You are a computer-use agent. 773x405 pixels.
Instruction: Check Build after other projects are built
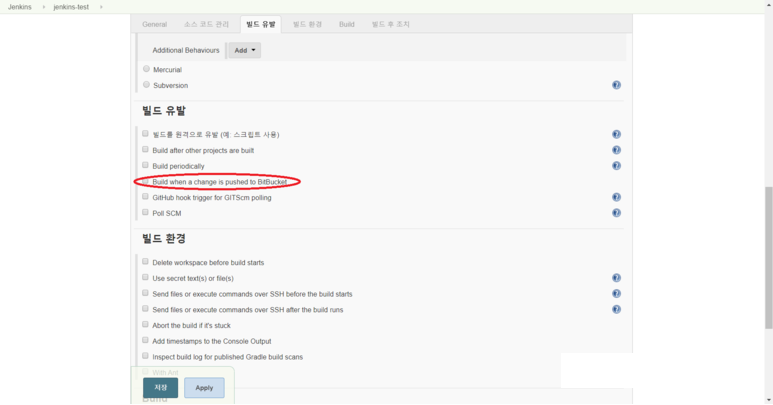[x=145, y=149]
